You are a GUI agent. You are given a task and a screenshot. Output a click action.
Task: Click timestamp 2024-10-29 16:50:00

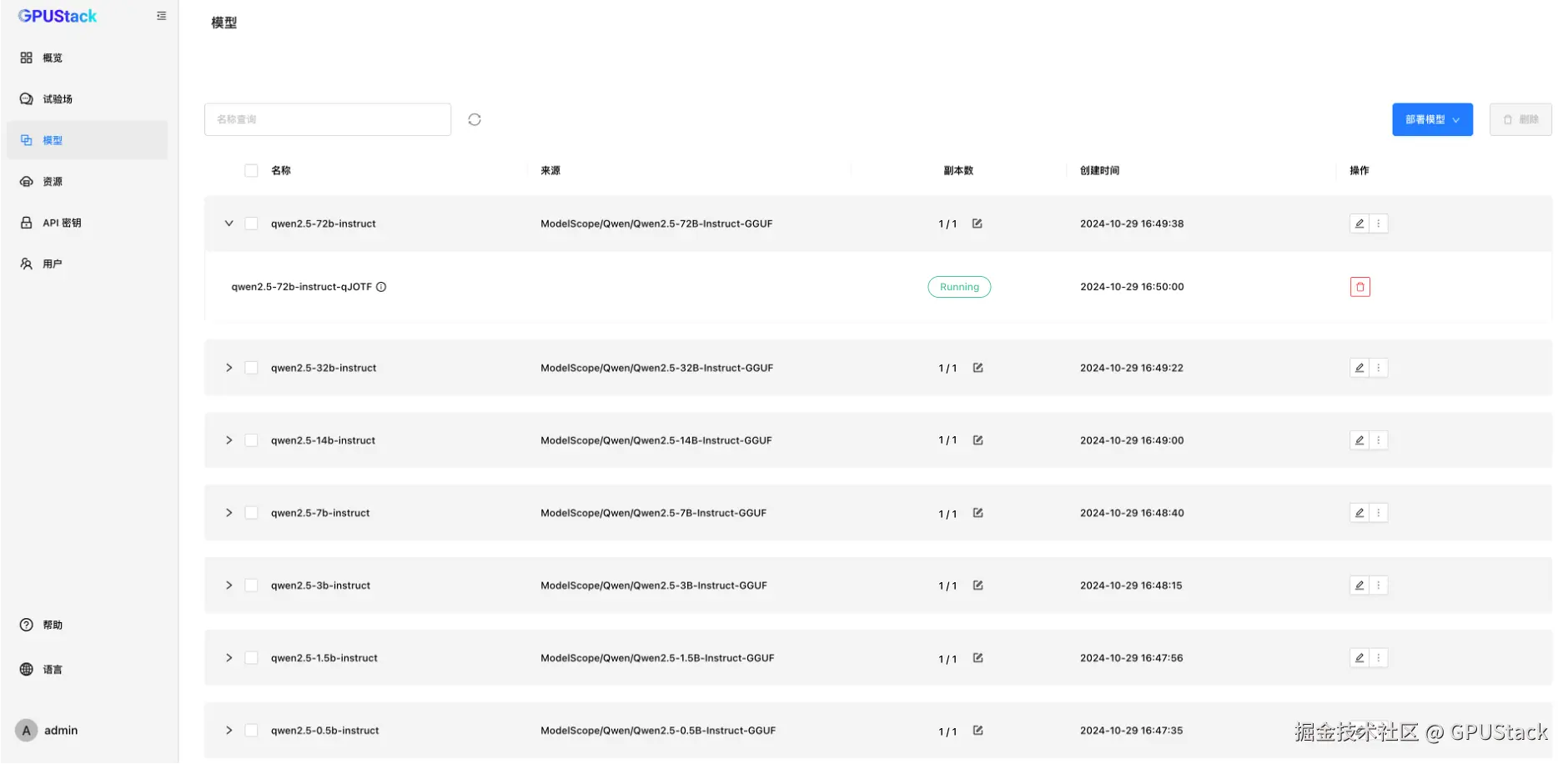pos(1132,287)
